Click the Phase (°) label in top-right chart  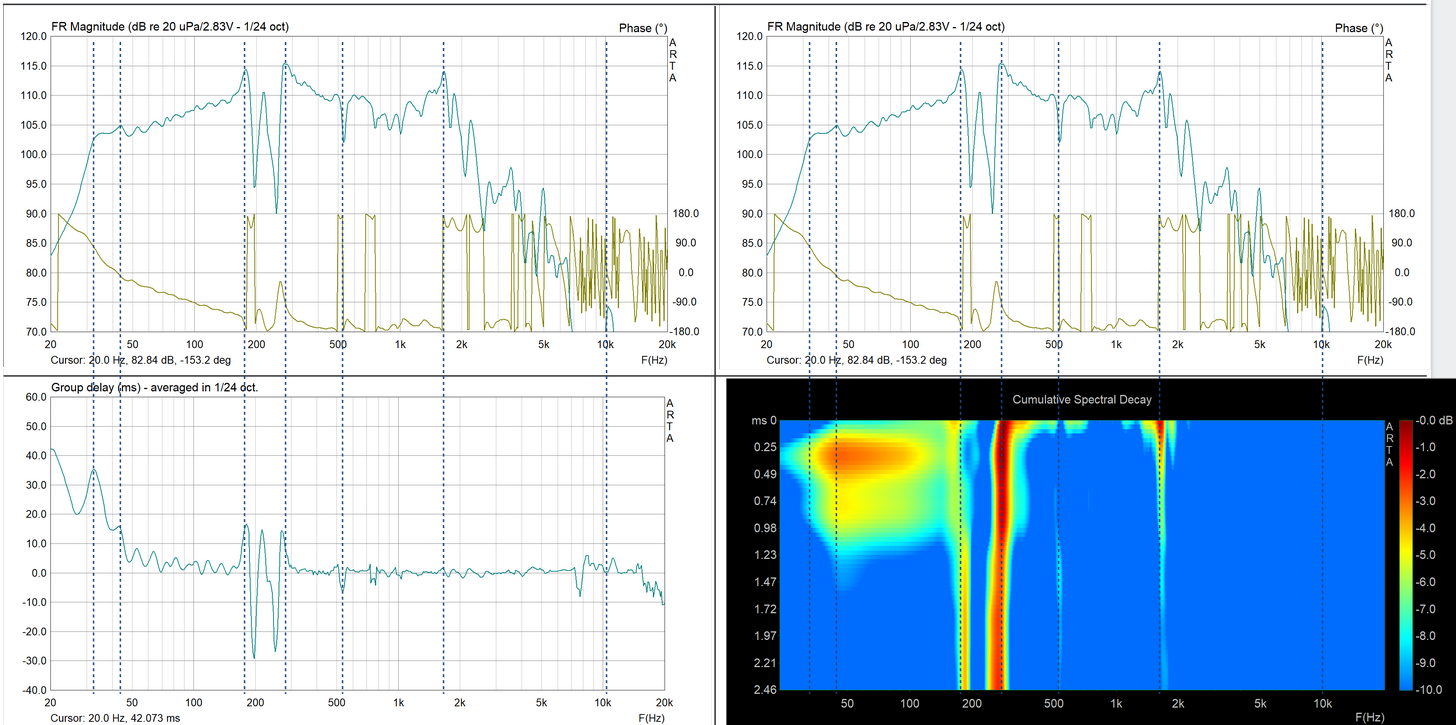pos(1356,28)
